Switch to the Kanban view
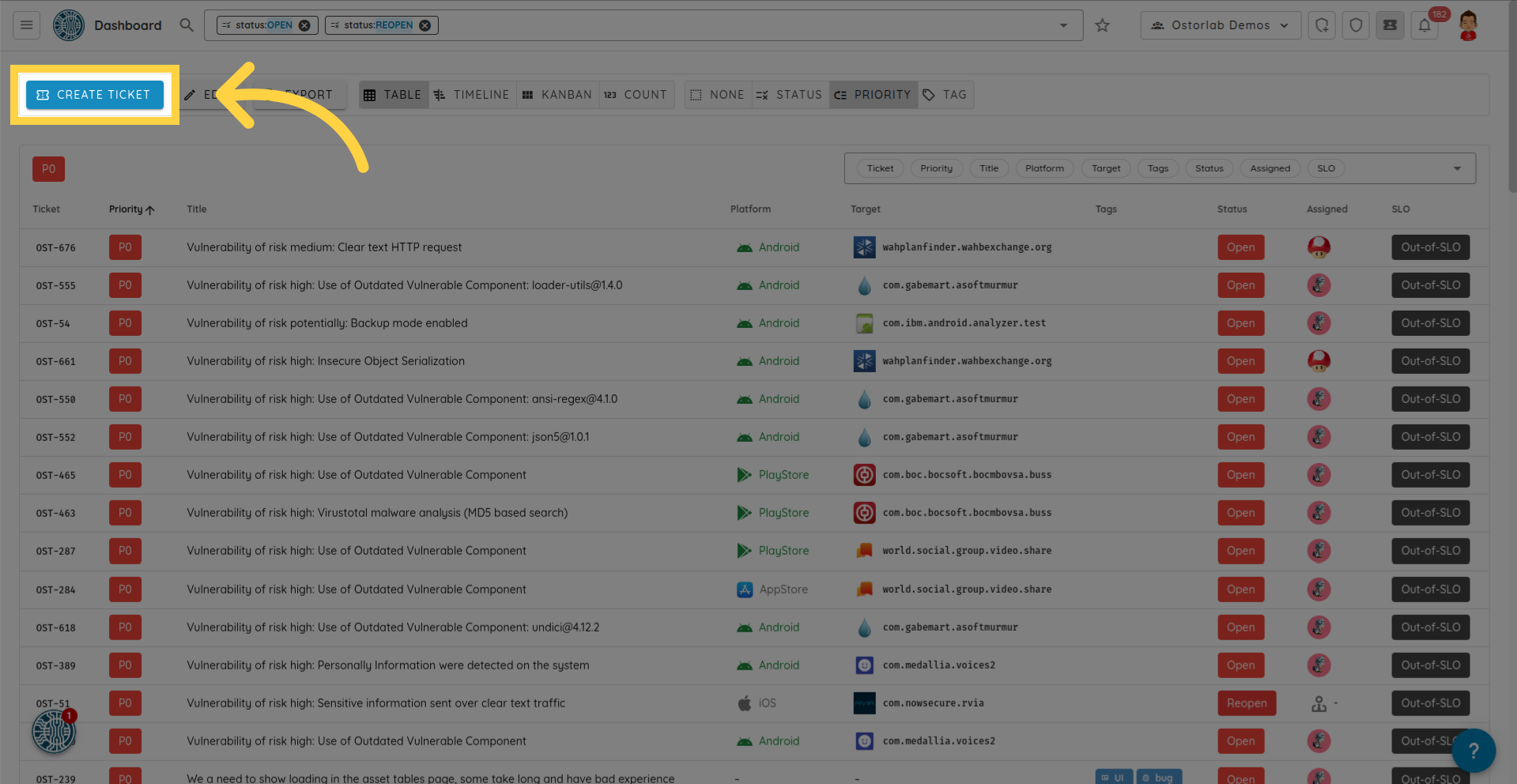The image size is (1517, 784). tap(557, 95)
